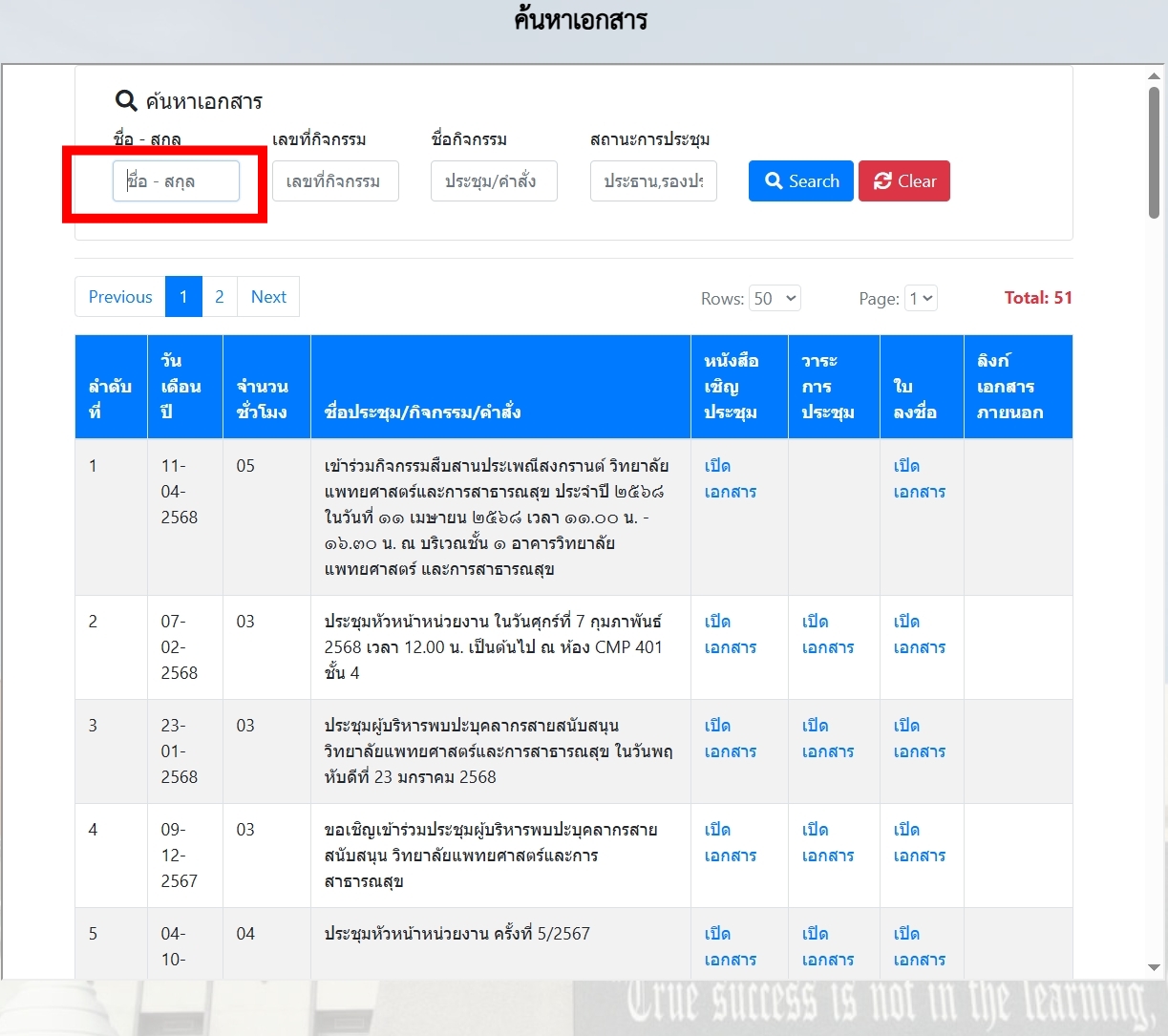Screen dimensions: 1168x1036
Task: Click the scrollbar down arrow
Action: click(x=1154, y=967)
